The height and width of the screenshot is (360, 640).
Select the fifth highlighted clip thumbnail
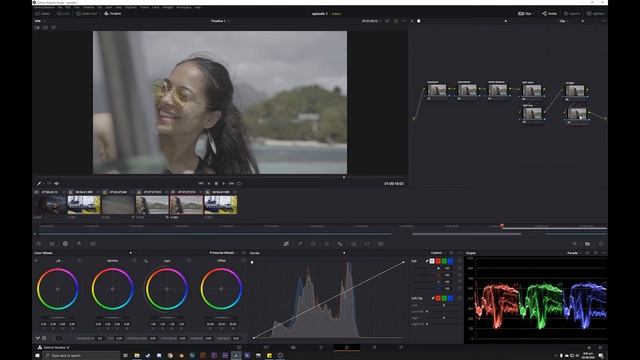coord(186,205)
